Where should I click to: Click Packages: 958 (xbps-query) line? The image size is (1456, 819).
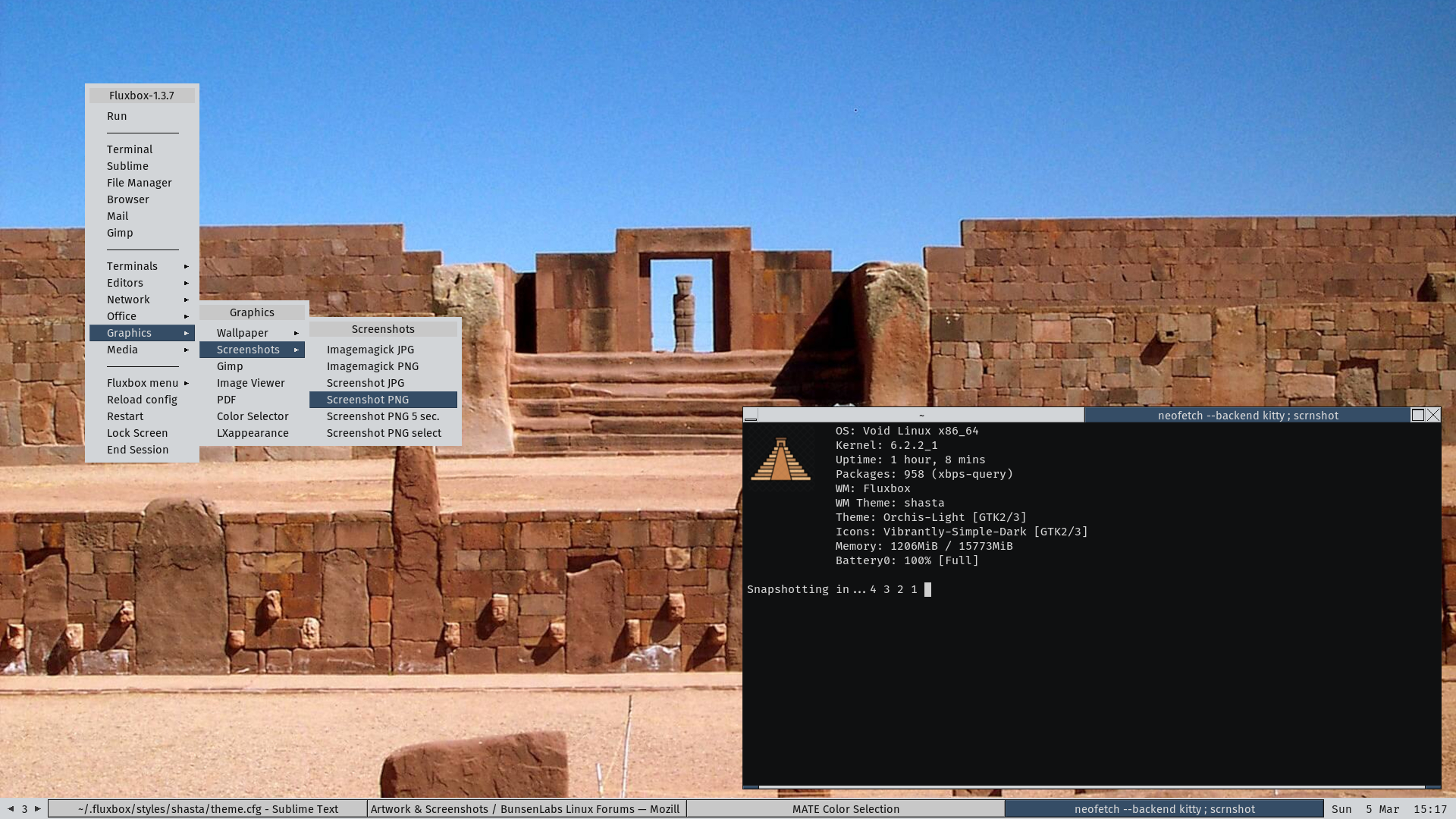[x=924, y=474]
